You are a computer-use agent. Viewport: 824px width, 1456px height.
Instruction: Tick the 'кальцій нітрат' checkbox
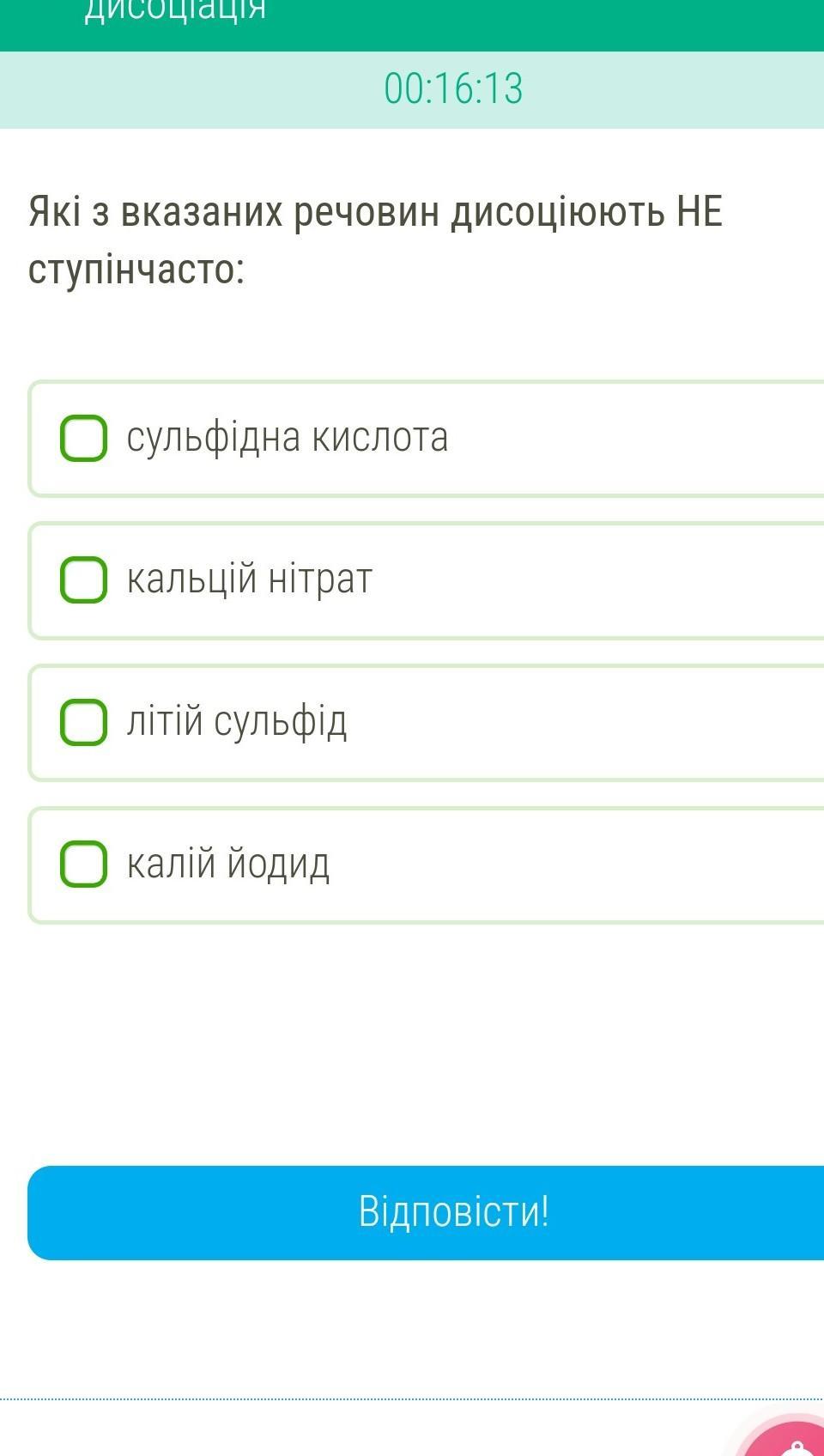[83, 579]
